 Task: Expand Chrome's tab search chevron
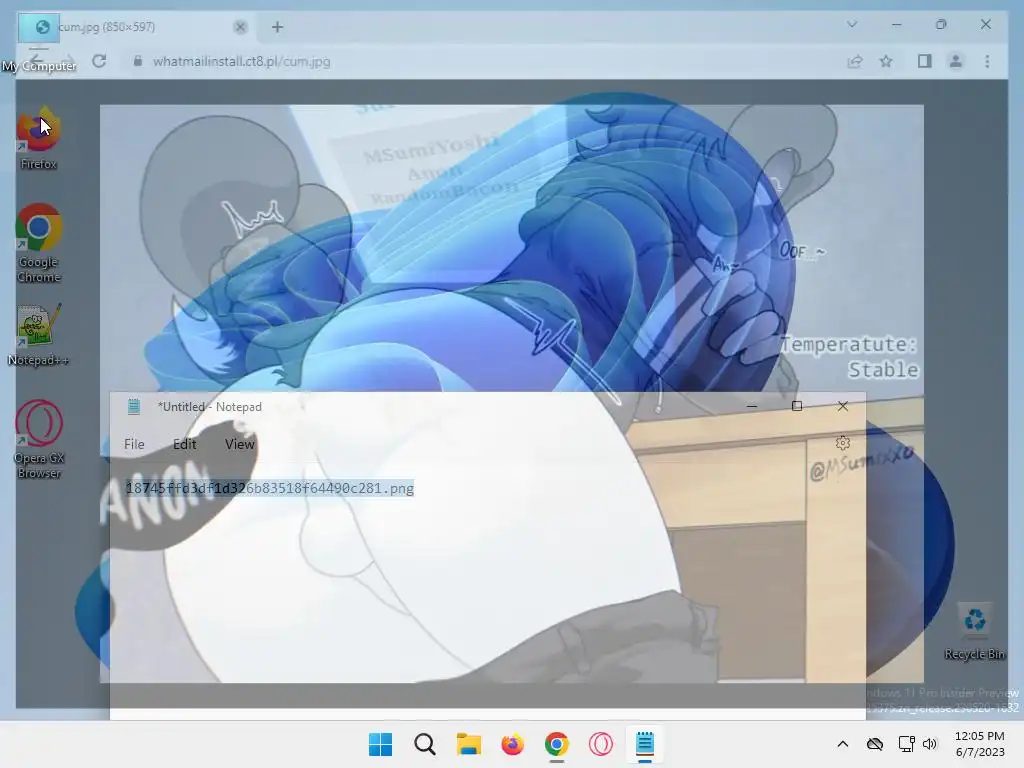852,25
